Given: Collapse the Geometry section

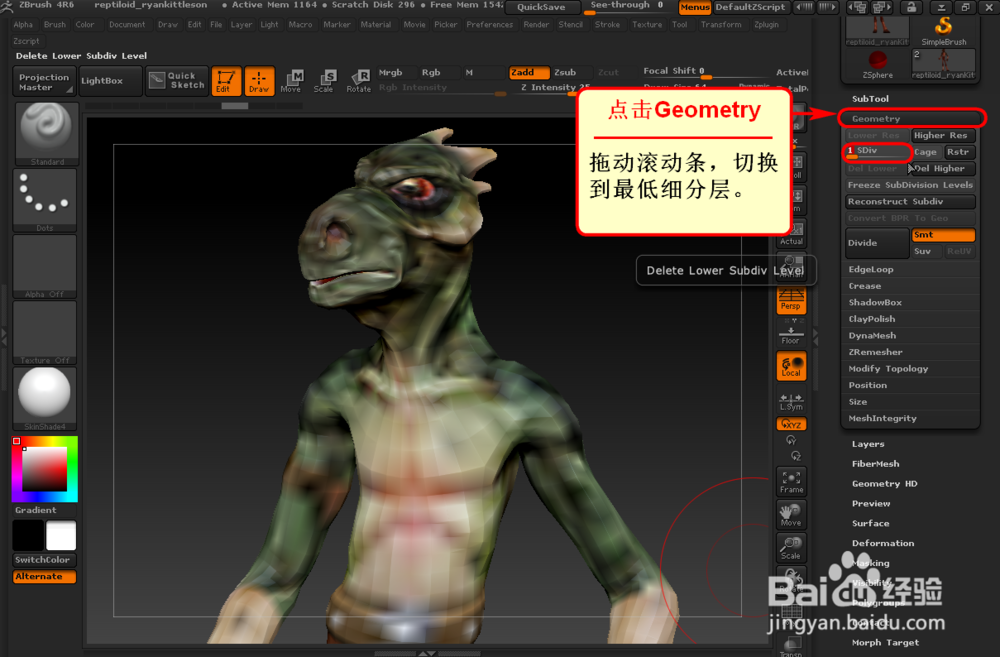Looking at the screenshot, I should pos(912,119).
